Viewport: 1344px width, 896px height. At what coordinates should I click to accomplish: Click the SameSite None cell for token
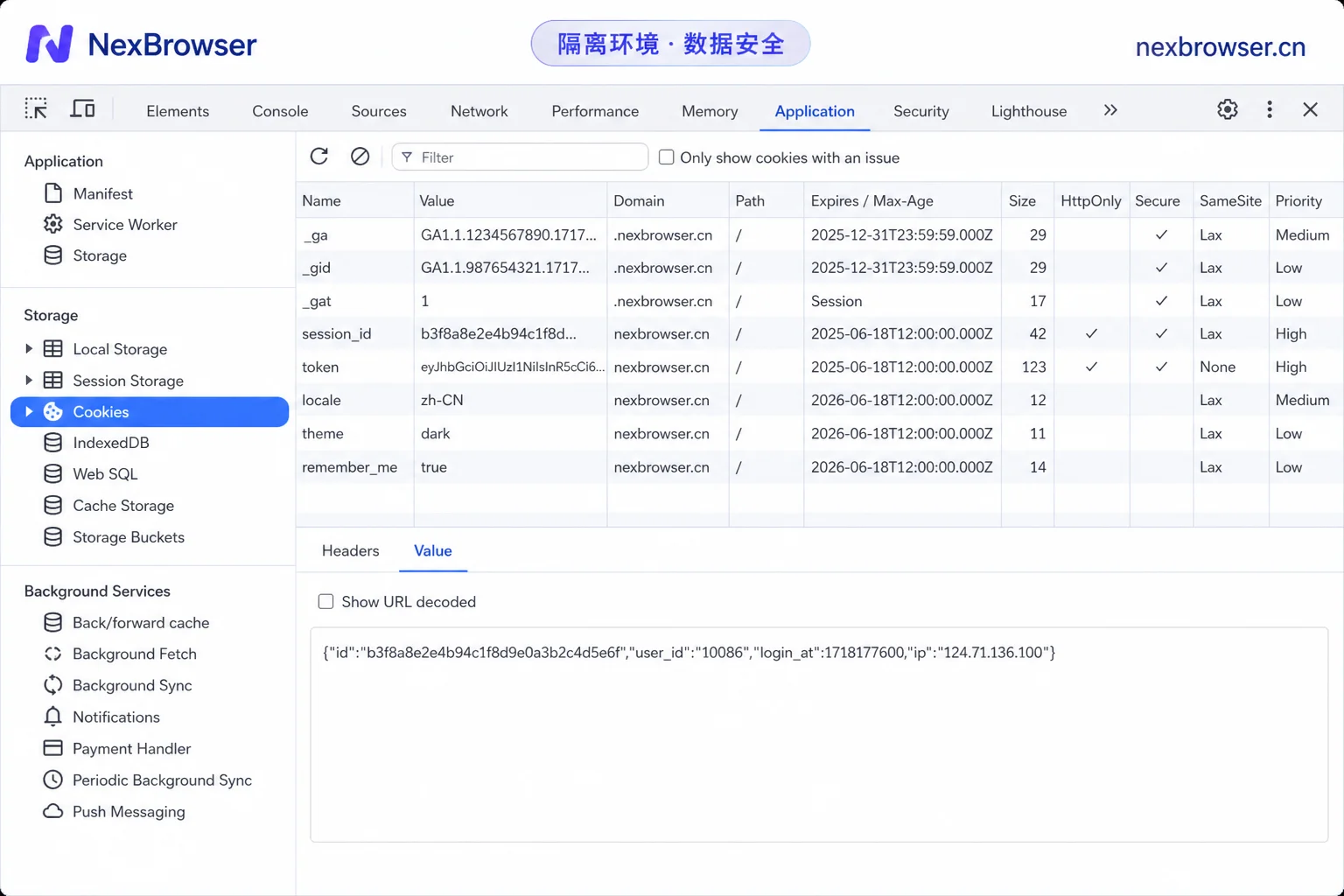coord(1230,367)
